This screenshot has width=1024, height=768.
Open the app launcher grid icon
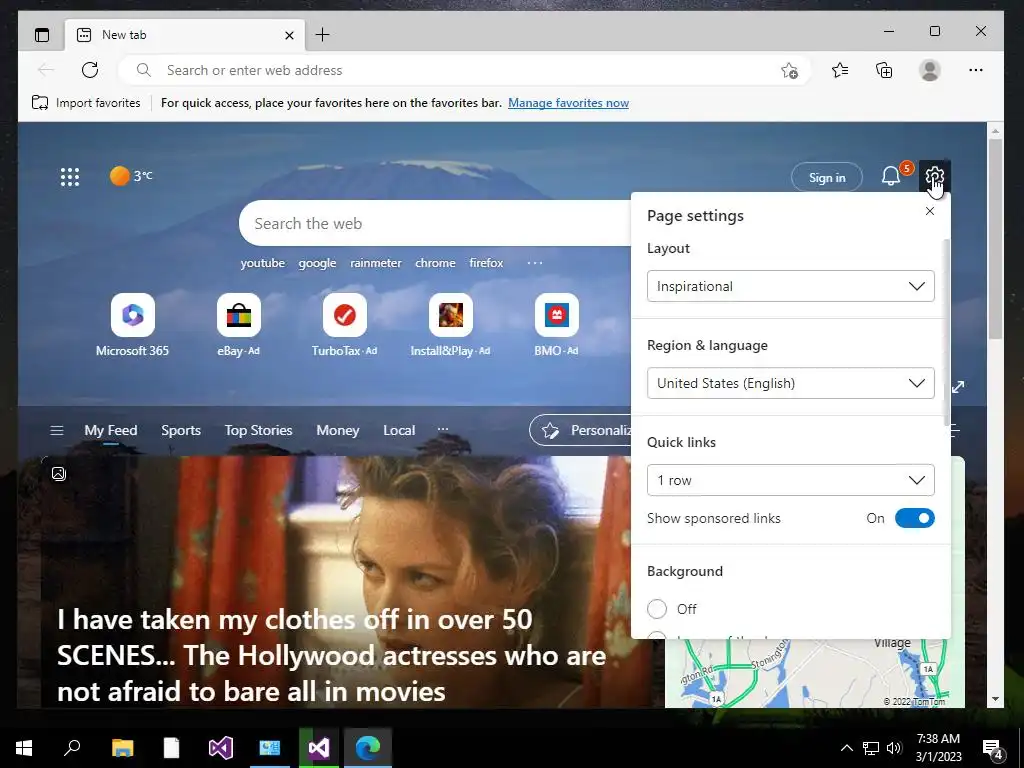[70, 176]
